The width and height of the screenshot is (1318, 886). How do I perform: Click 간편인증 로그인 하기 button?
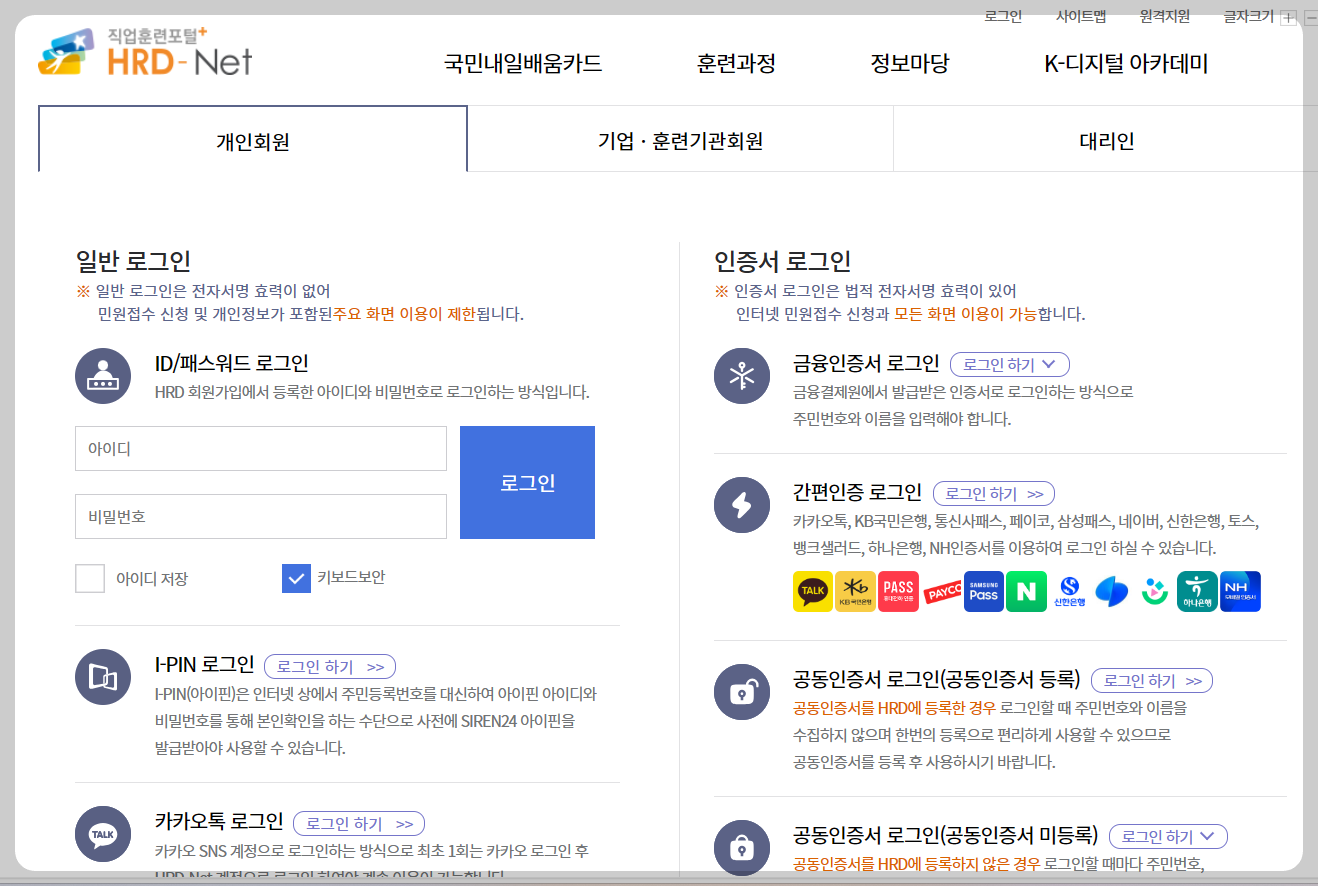point(994,493)
